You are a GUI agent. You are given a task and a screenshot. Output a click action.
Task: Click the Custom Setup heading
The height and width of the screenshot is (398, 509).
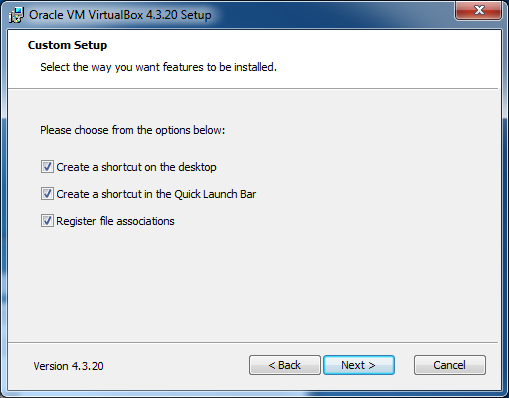click(x=67, y=45)
